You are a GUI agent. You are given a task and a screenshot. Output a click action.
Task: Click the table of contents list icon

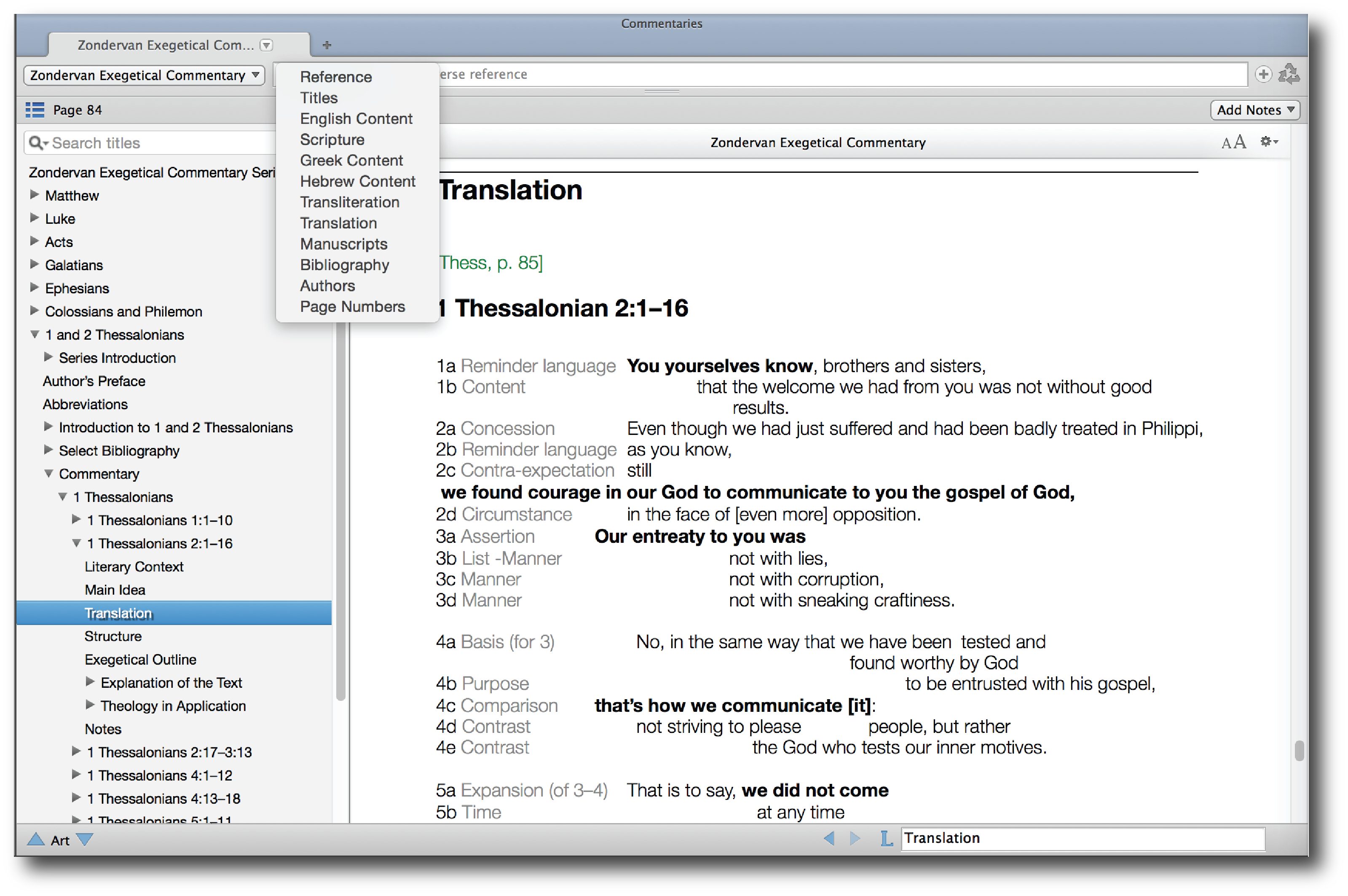click(35, 110)
